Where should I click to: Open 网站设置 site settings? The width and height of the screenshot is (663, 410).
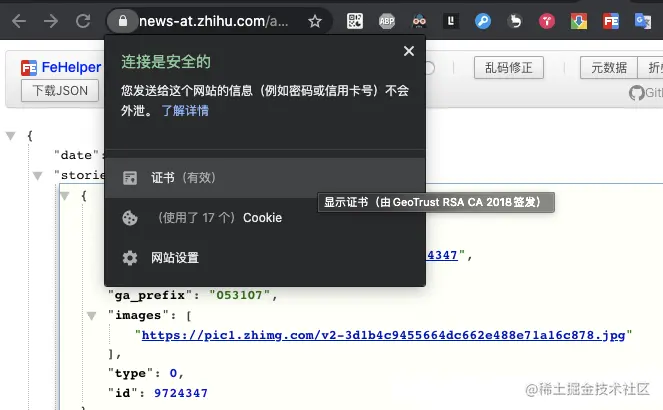click(x=265, y=257)
